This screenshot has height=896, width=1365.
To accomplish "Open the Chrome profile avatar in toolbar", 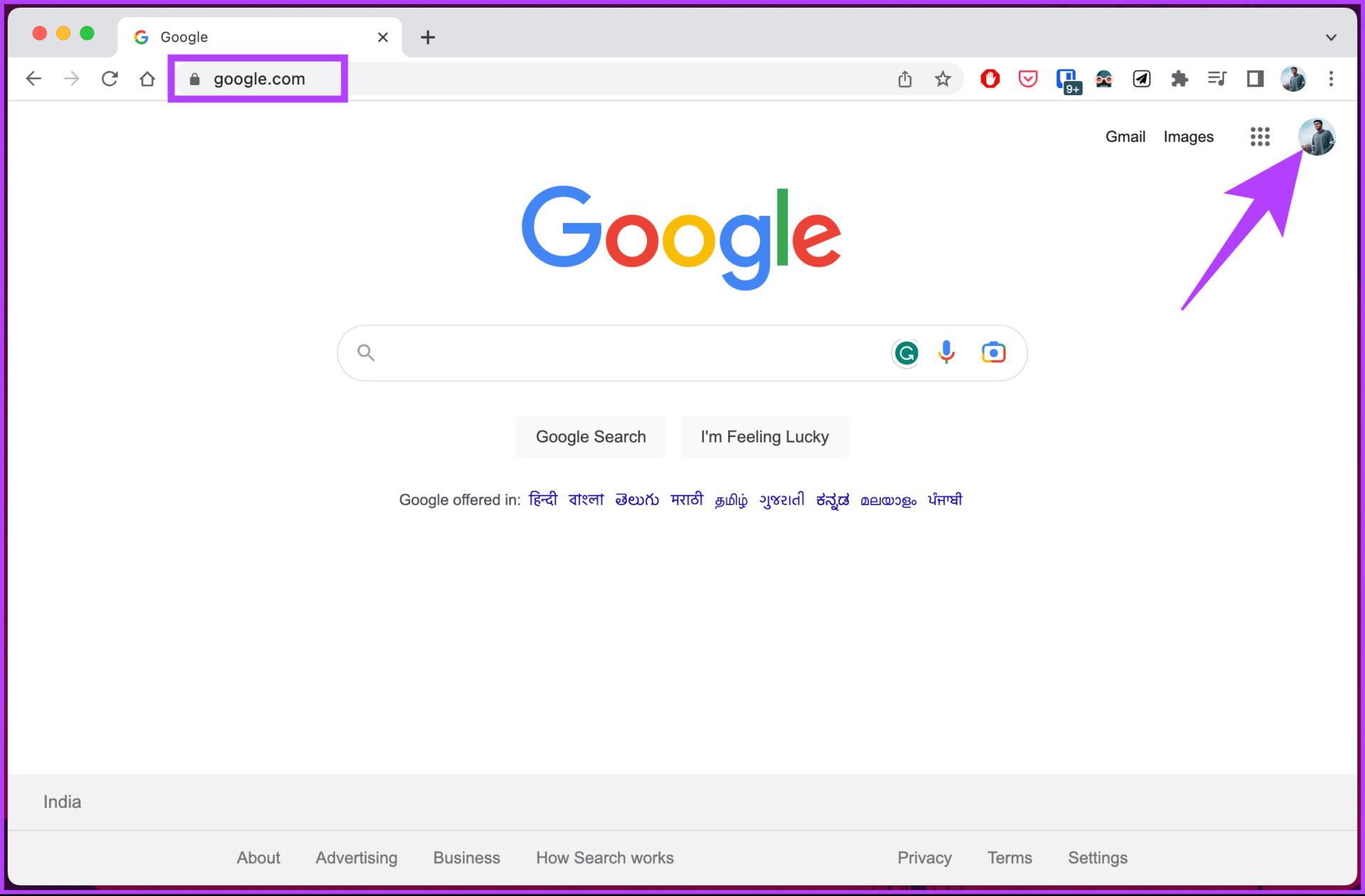I will [x=1293, y=78].
